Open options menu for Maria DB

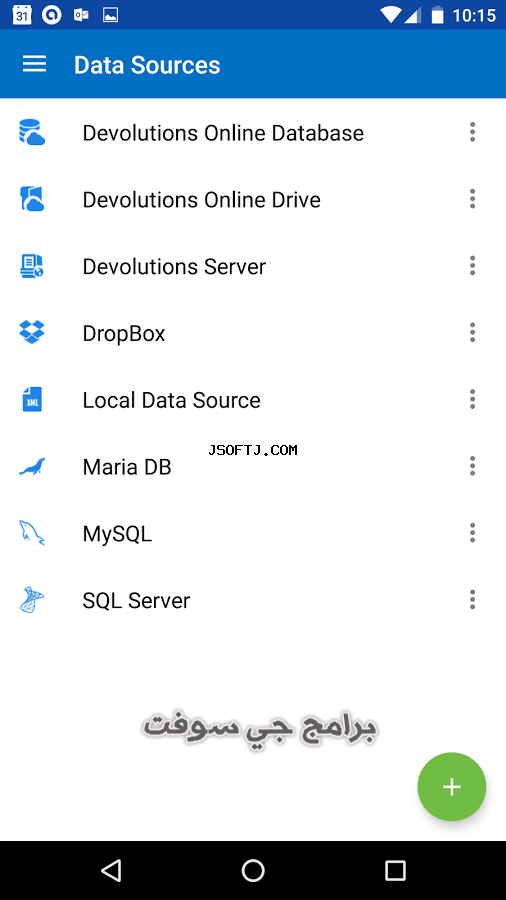[472, 466]
